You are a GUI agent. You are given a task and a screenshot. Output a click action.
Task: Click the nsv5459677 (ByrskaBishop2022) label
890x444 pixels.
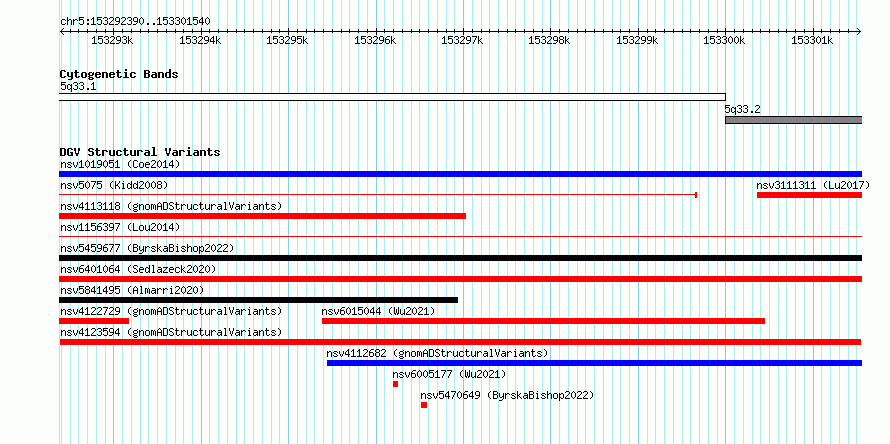[147, 248]
